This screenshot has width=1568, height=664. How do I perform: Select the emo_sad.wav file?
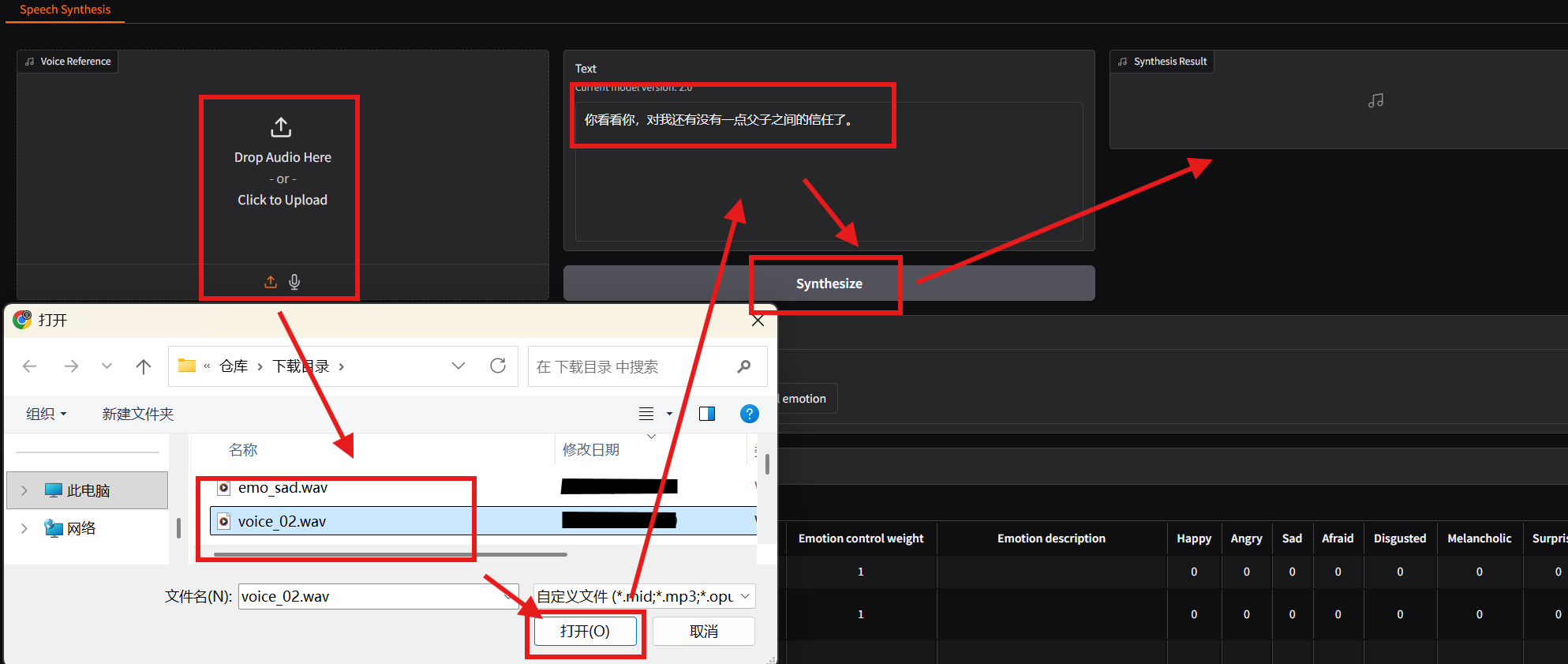[x=283, y=488]
